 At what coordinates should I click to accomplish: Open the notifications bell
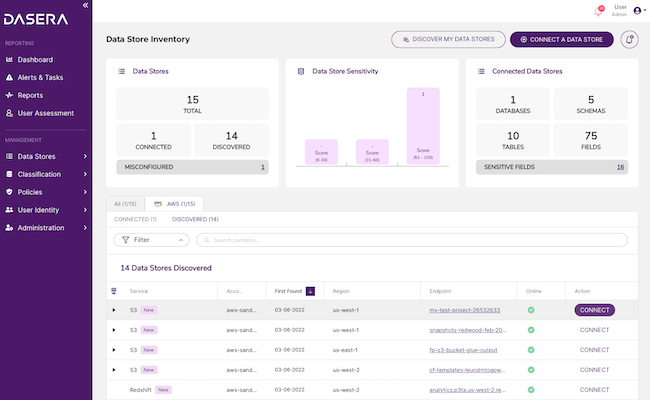click(598, 11)
